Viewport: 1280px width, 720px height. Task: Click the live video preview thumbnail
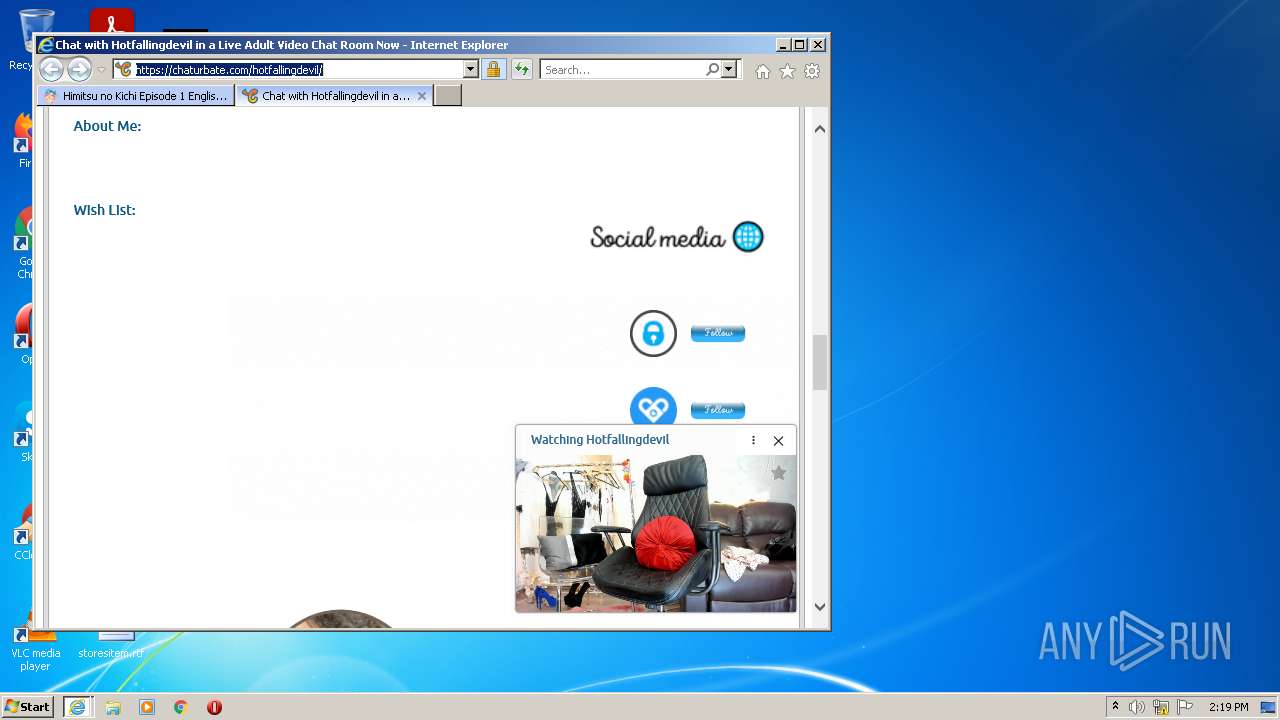coord(656,533)
